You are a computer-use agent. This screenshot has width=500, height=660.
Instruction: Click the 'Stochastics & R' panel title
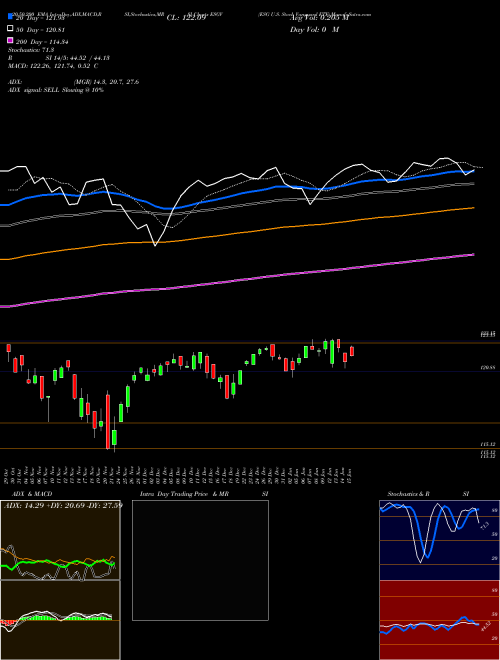(x=408, y=494)
